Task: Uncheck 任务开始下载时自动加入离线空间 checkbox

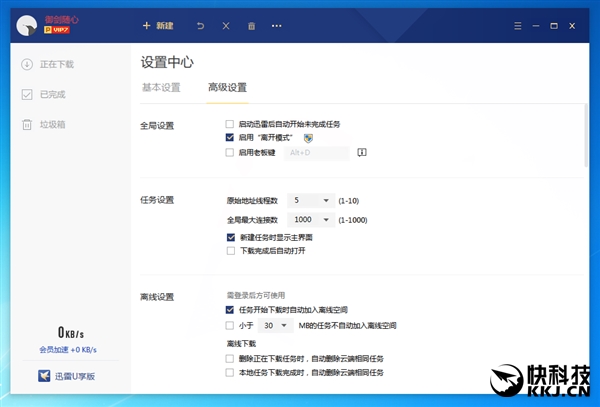Action: (x=230, y=309)
